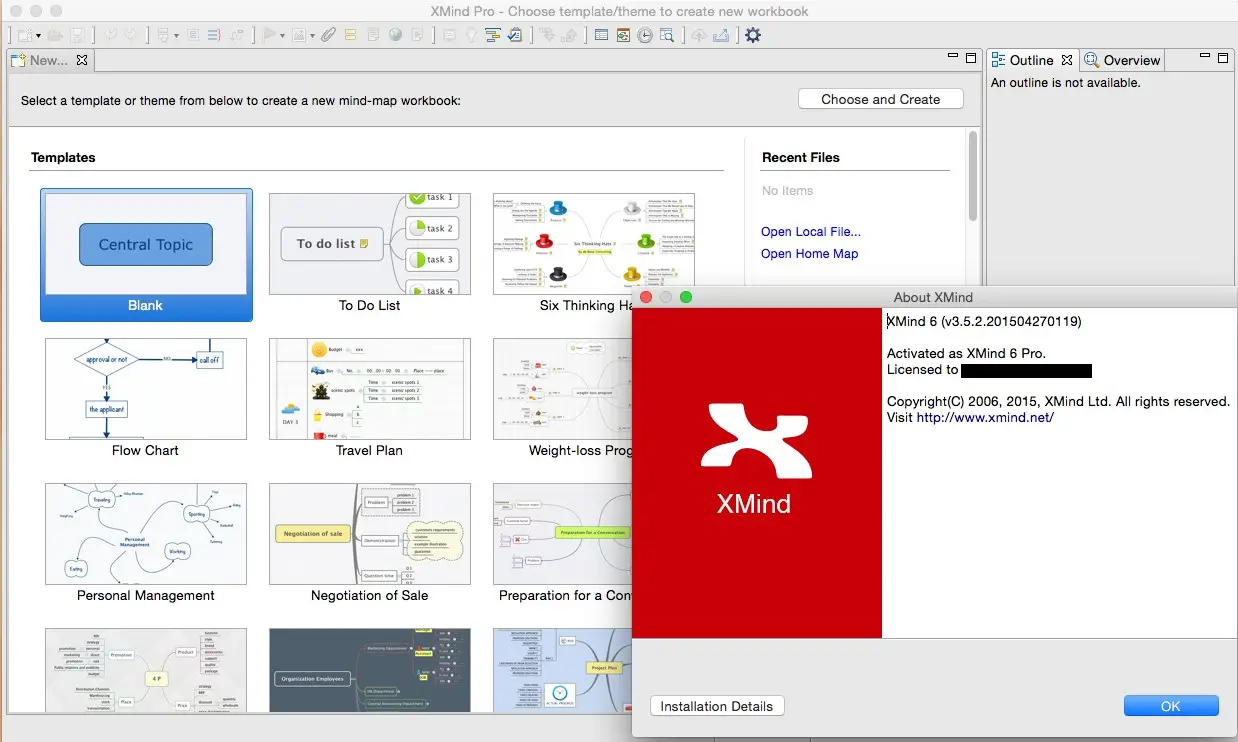Click Installation Details in About XMind

716,706
